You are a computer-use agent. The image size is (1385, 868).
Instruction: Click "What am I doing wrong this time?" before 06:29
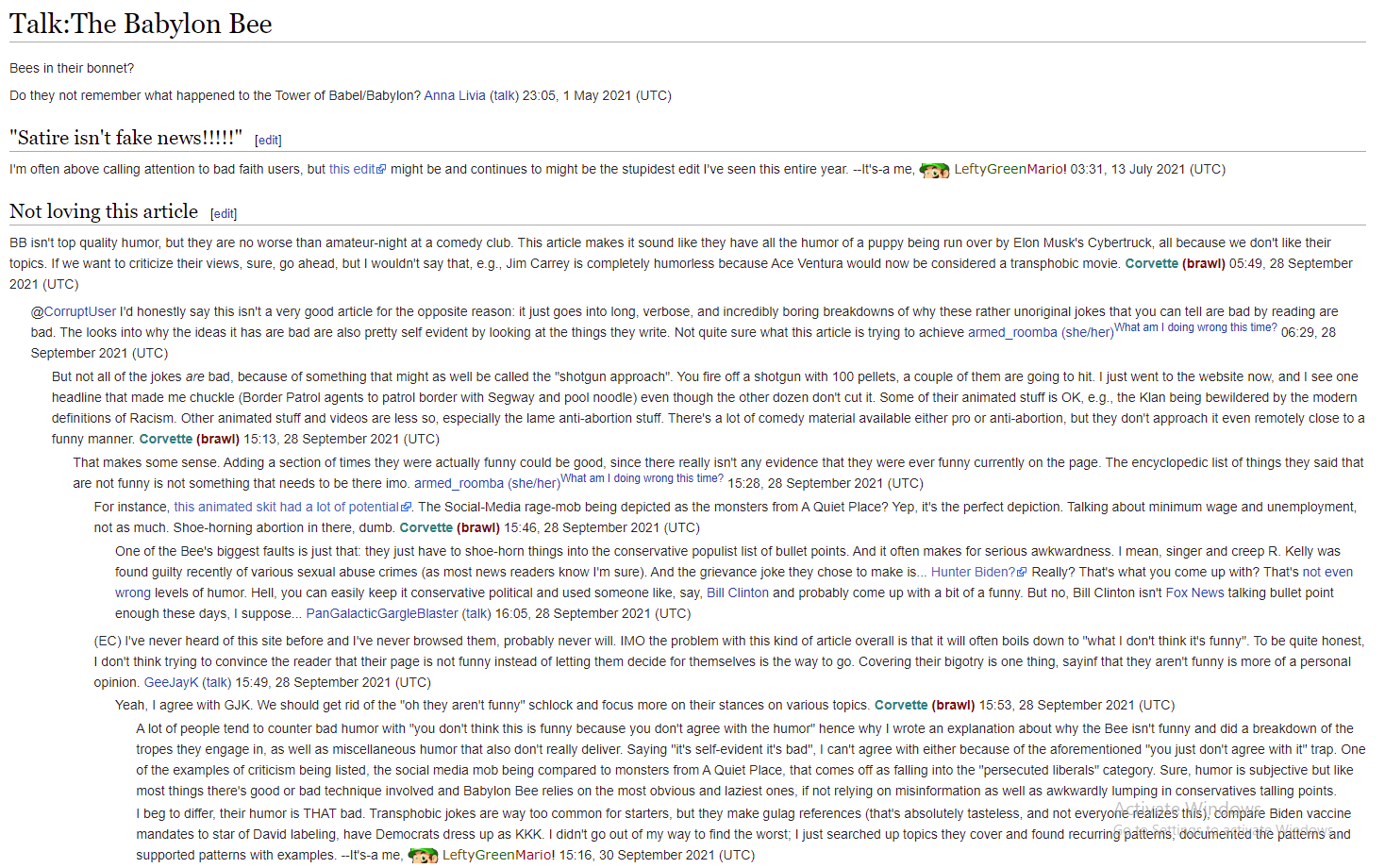(1195, 327)
